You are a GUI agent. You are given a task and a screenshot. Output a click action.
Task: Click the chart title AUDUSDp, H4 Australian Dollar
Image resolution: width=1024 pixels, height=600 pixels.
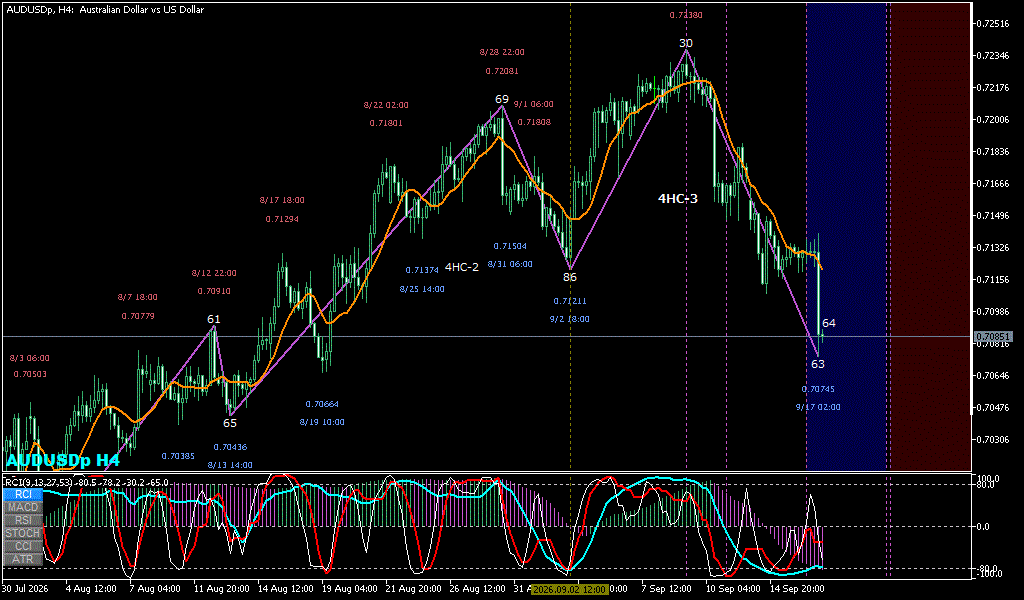click(105, 10)
